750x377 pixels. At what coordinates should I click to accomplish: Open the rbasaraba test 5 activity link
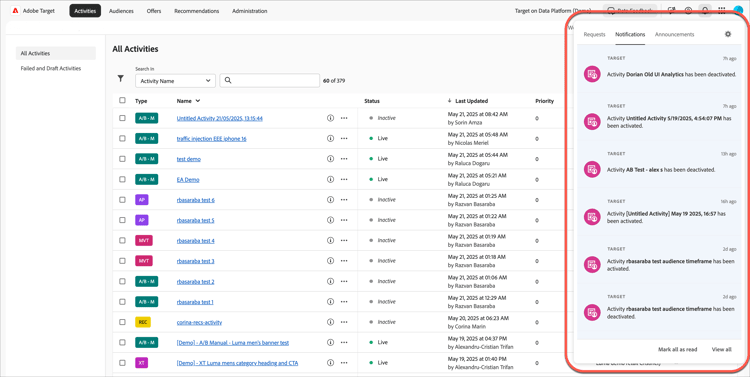(195, 221)
